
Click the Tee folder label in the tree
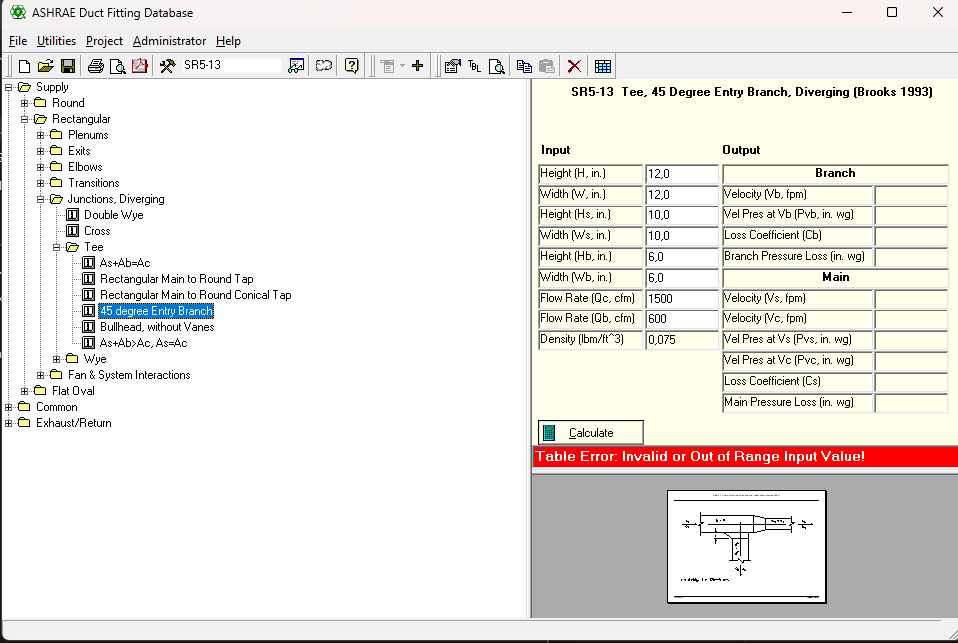(x=93, y=247)
